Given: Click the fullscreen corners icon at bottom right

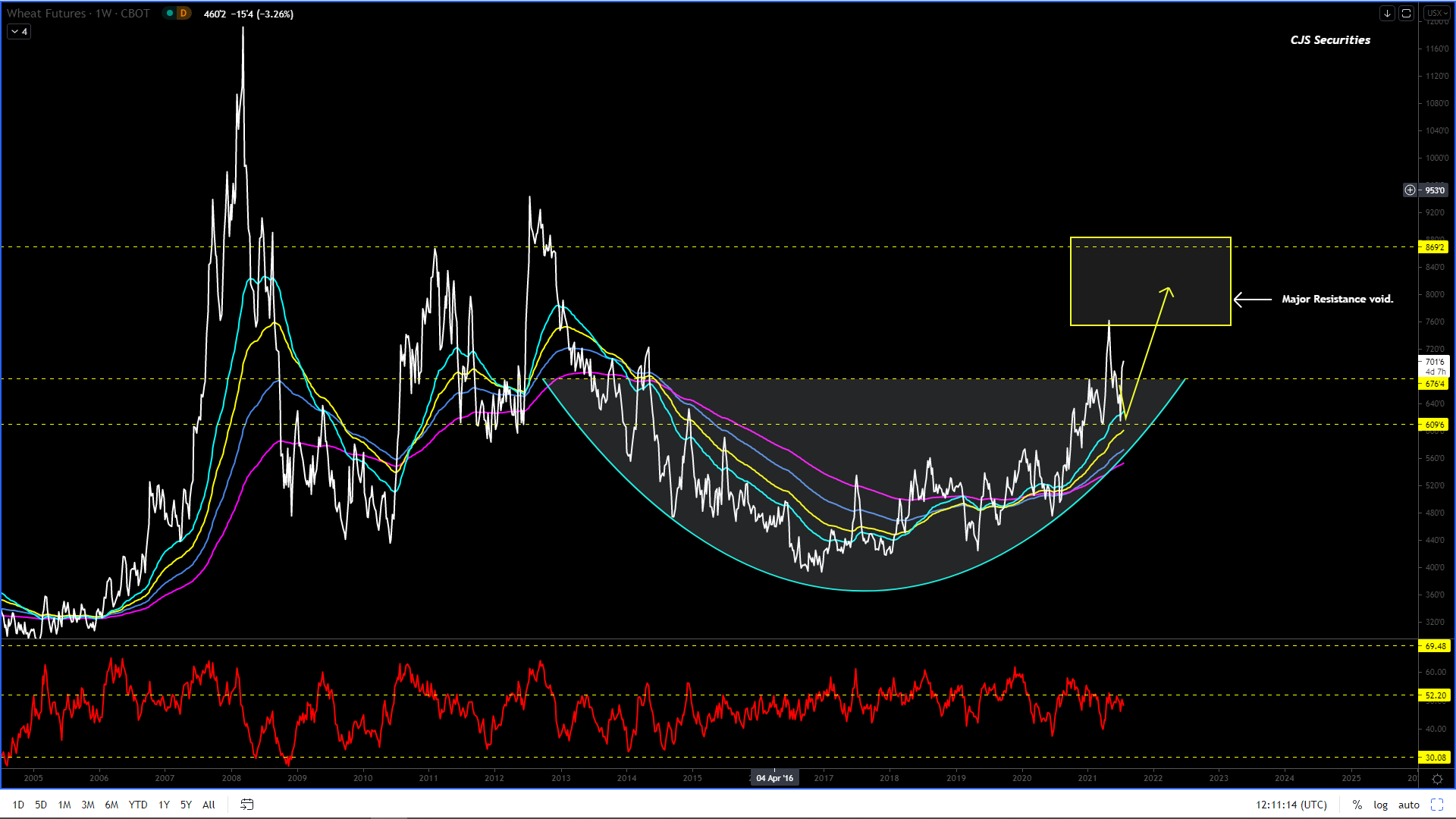Looking at the screenshot, I should [x=1437, y=805].
